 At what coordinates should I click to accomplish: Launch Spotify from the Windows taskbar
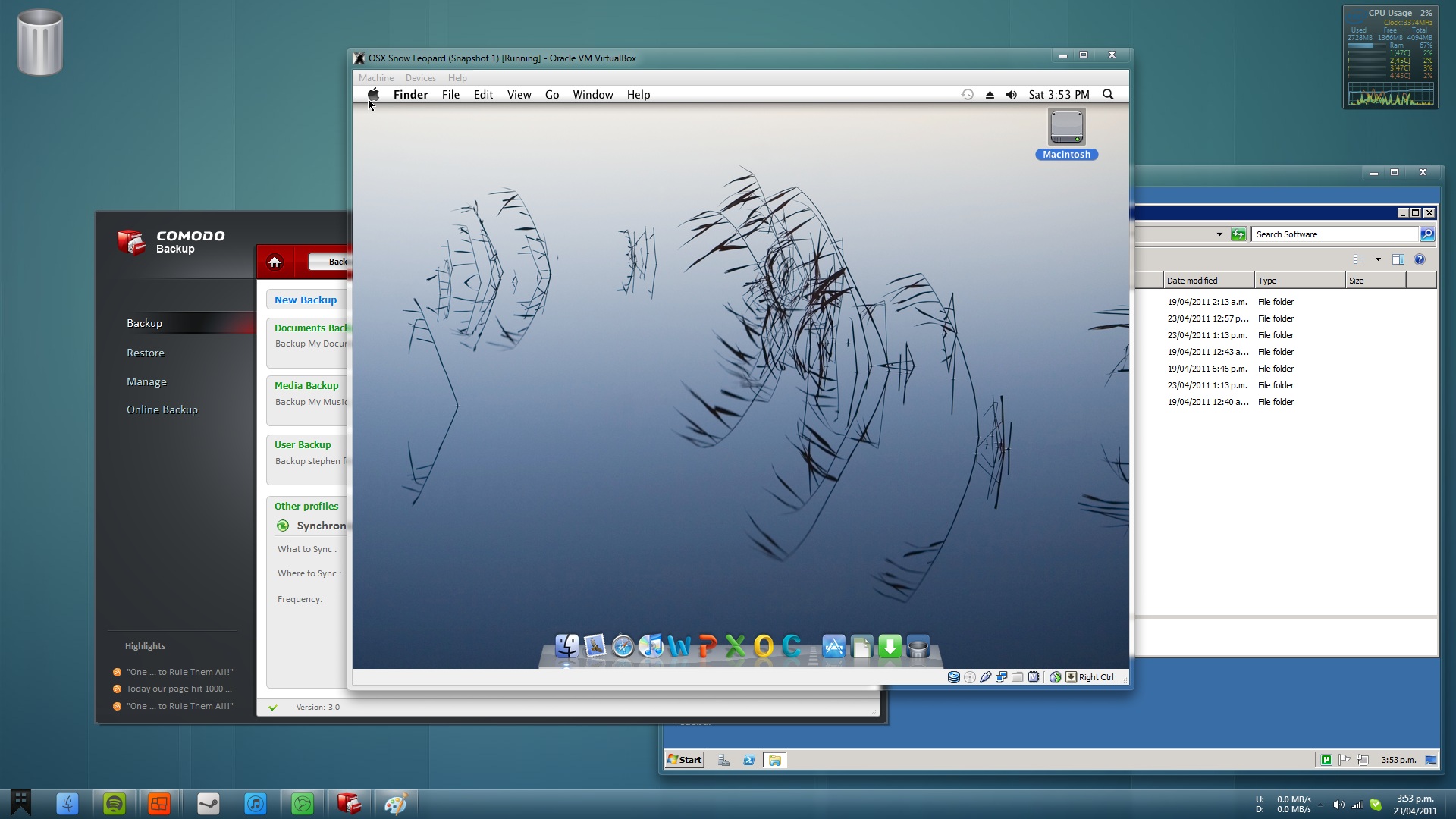click(x=115, y=804)
